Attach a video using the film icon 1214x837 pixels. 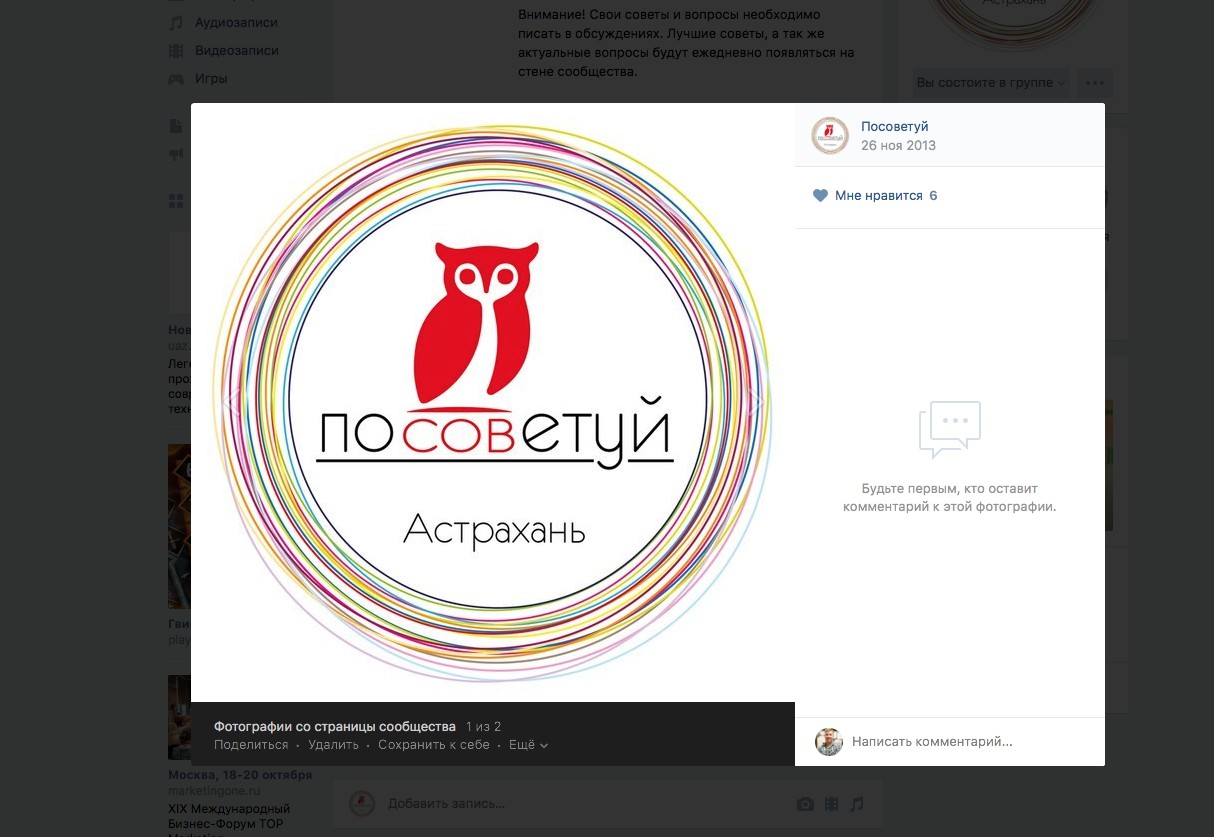point(831,804)
